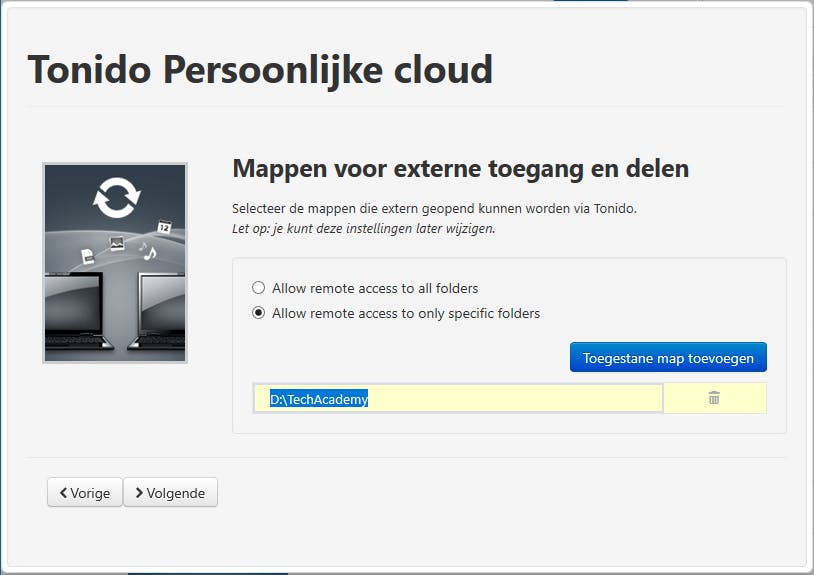Click the 'Let op' settings note text

363,228
